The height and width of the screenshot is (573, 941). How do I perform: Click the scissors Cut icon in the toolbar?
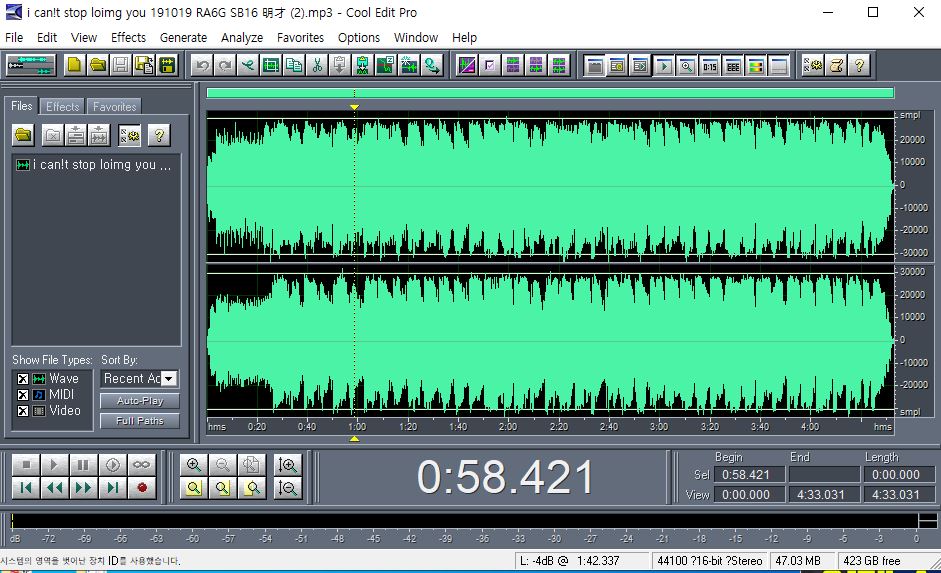316,65
